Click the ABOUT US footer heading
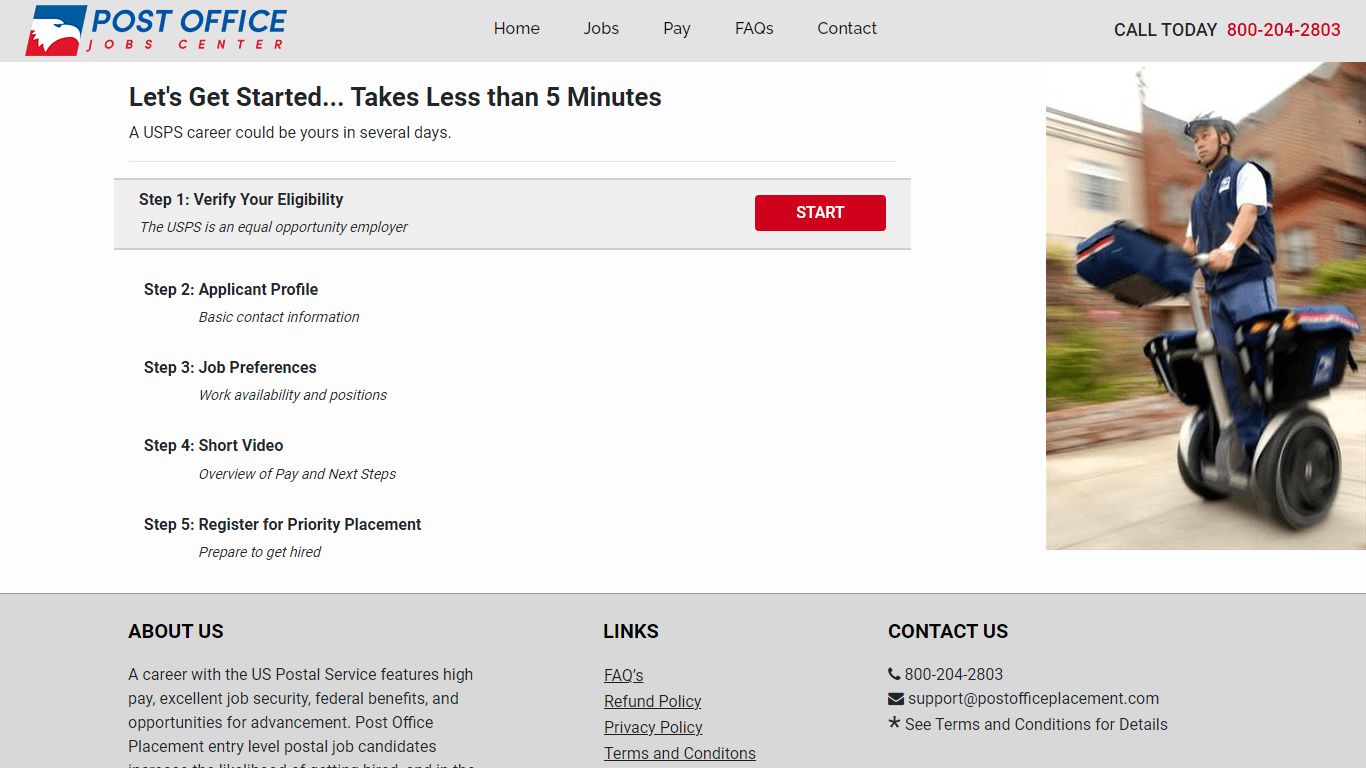 [176, 631]
